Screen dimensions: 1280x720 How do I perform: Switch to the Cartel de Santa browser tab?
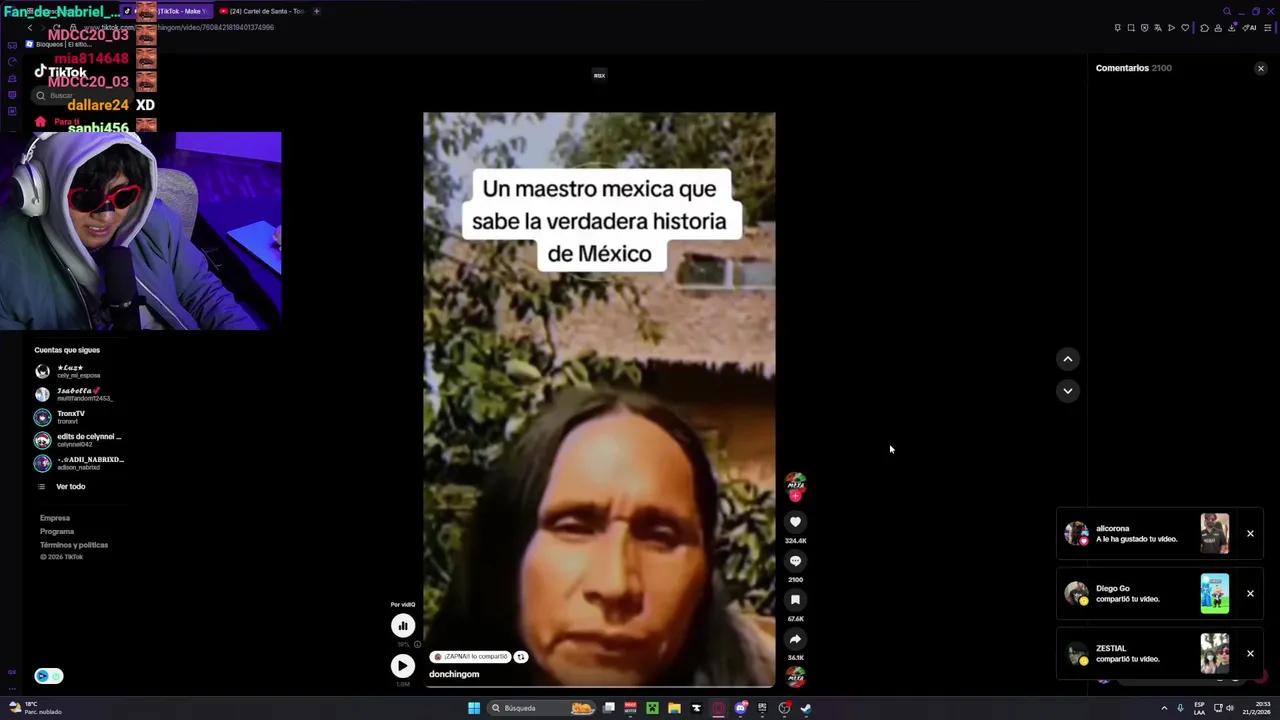coord(262,11)
